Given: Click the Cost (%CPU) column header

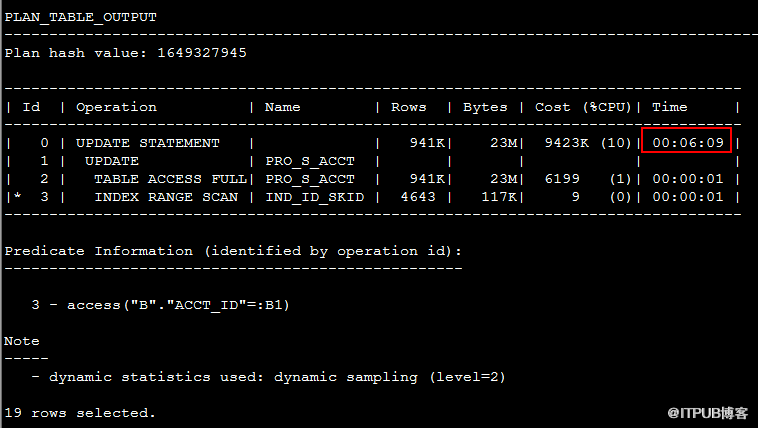Looking at the screenshot, I should point(583,107).
